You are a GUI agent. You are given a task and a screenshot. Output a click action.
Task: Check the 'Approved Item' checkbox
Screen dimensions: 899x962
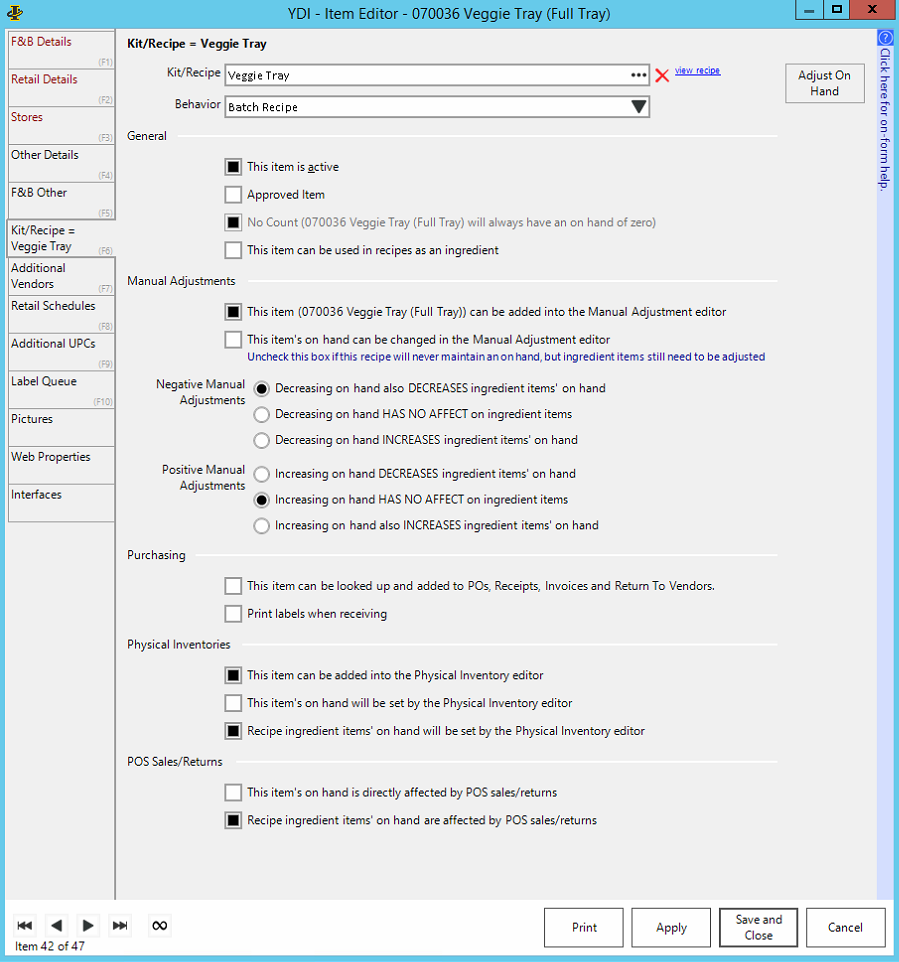coord(233,194)
